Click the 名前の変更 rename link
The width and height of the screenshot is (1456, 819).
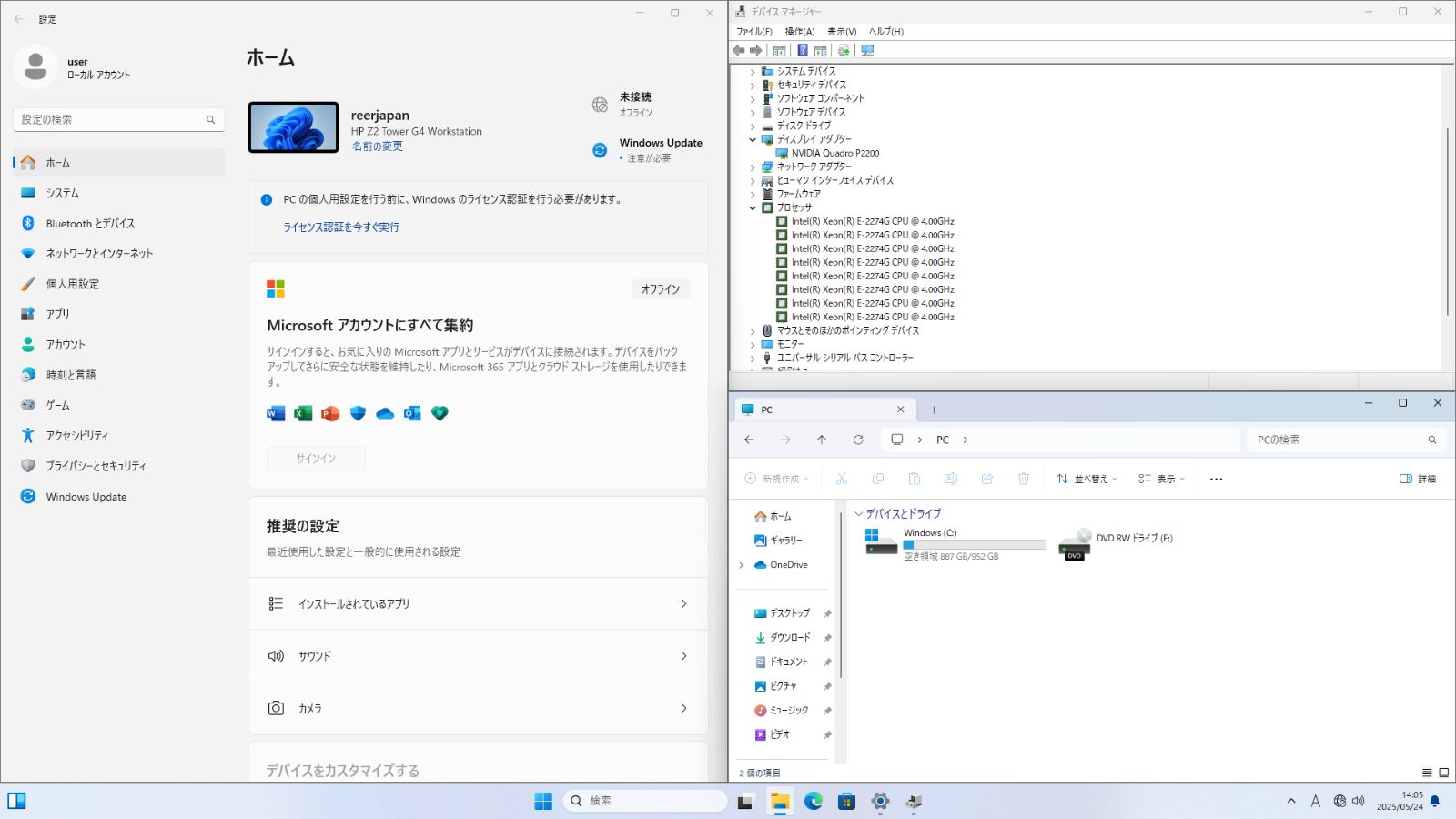pos(377,147)
